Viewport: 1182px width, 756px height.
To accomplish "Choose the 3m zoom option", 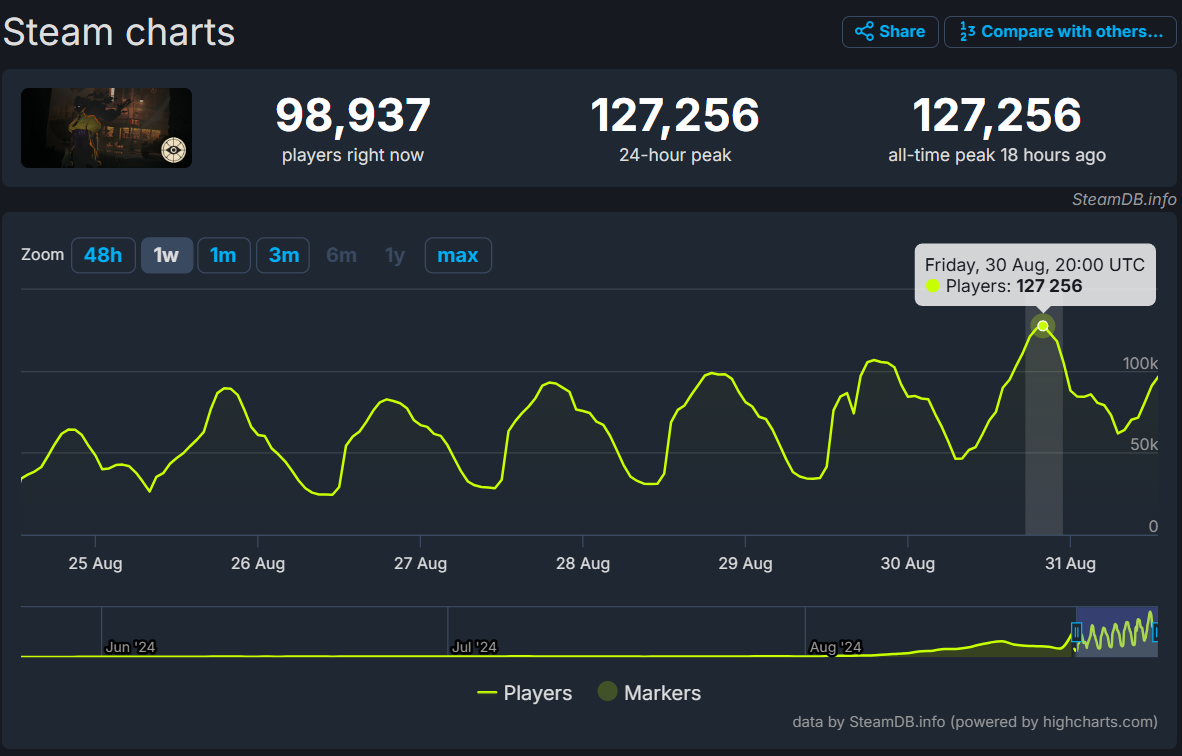I will pyautogui.click(x=283, y=255).
